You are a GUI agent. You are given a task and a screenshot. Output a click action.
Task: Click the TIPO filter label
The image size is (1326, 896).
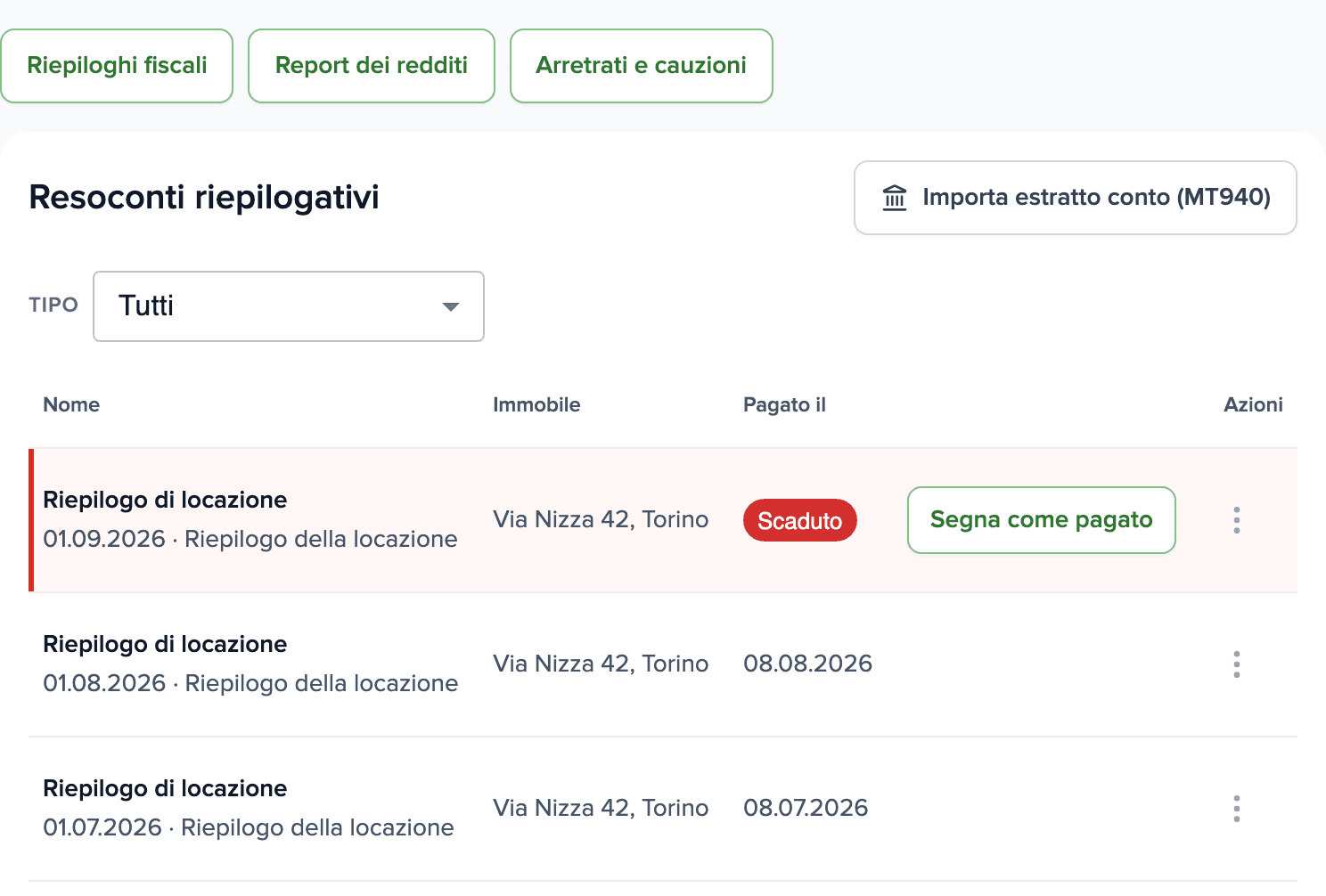53,305
